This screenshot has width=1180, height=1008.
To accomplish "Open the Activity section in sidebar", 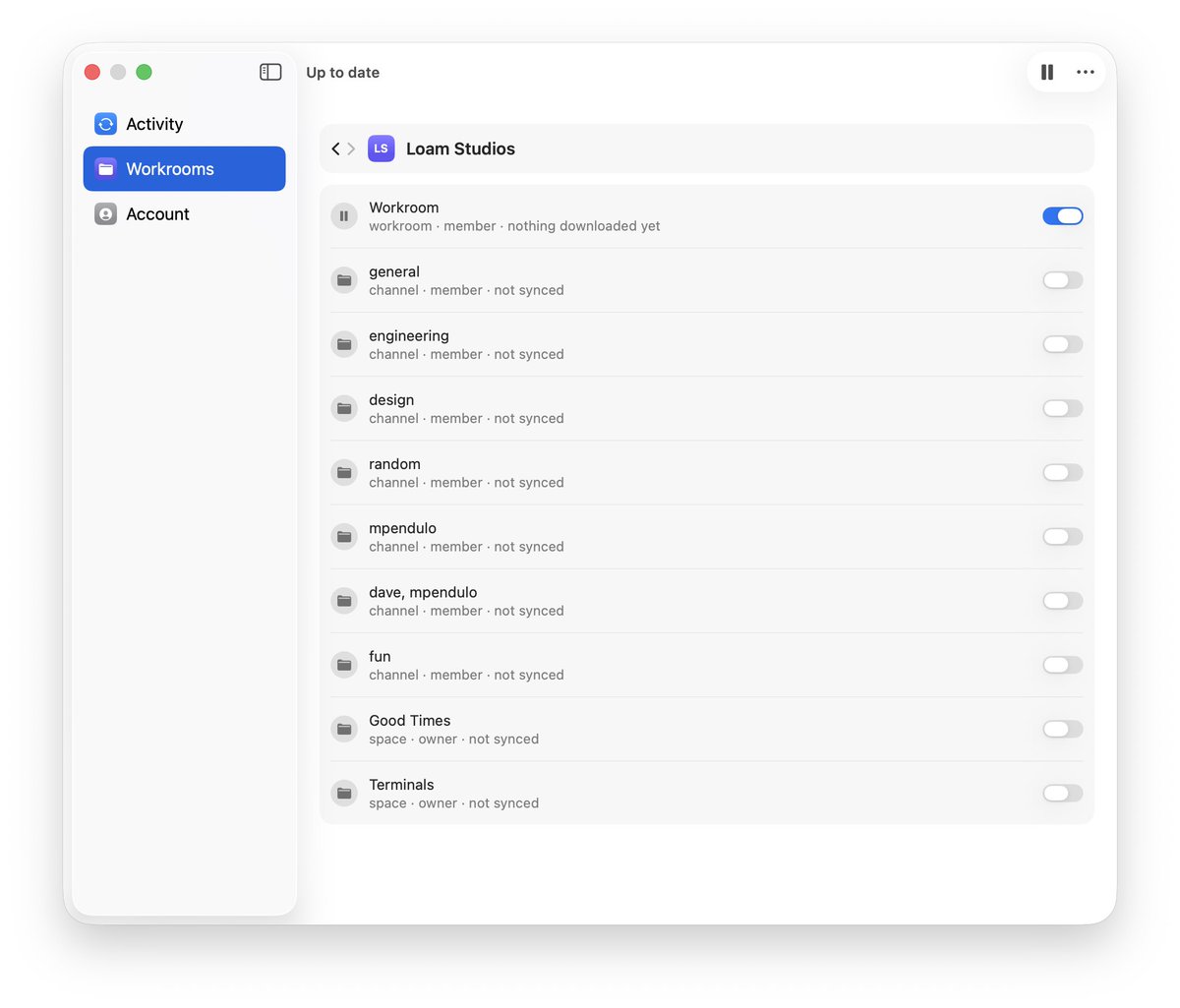I will point(184,124).
